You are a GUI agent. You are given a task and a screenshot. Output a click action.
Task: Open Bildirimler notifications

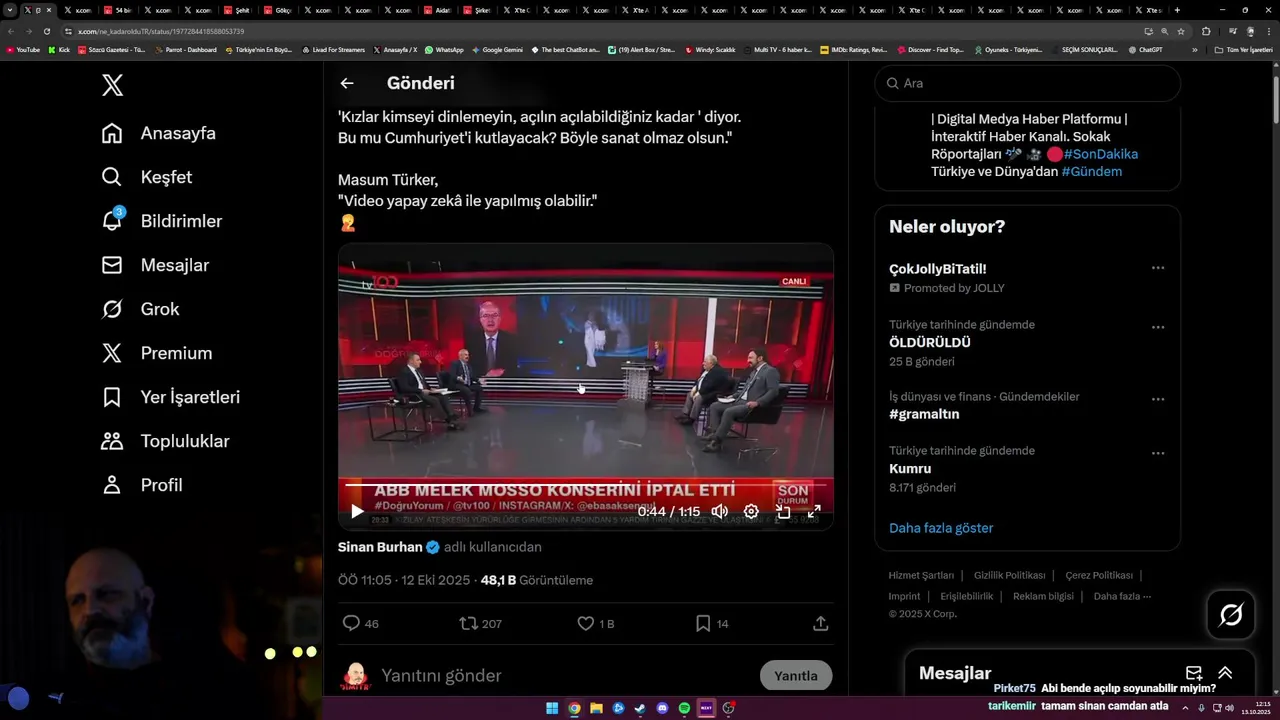coord(162,221)
